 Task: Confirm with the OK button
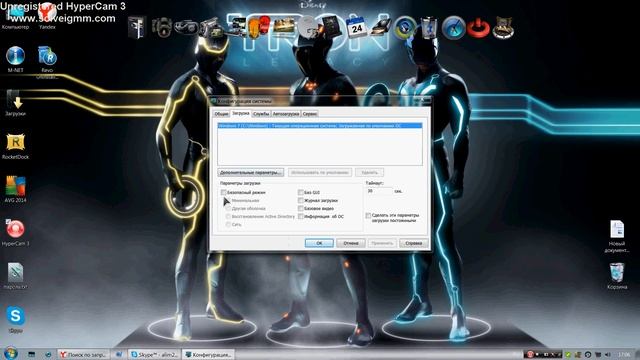pos(319,243)
